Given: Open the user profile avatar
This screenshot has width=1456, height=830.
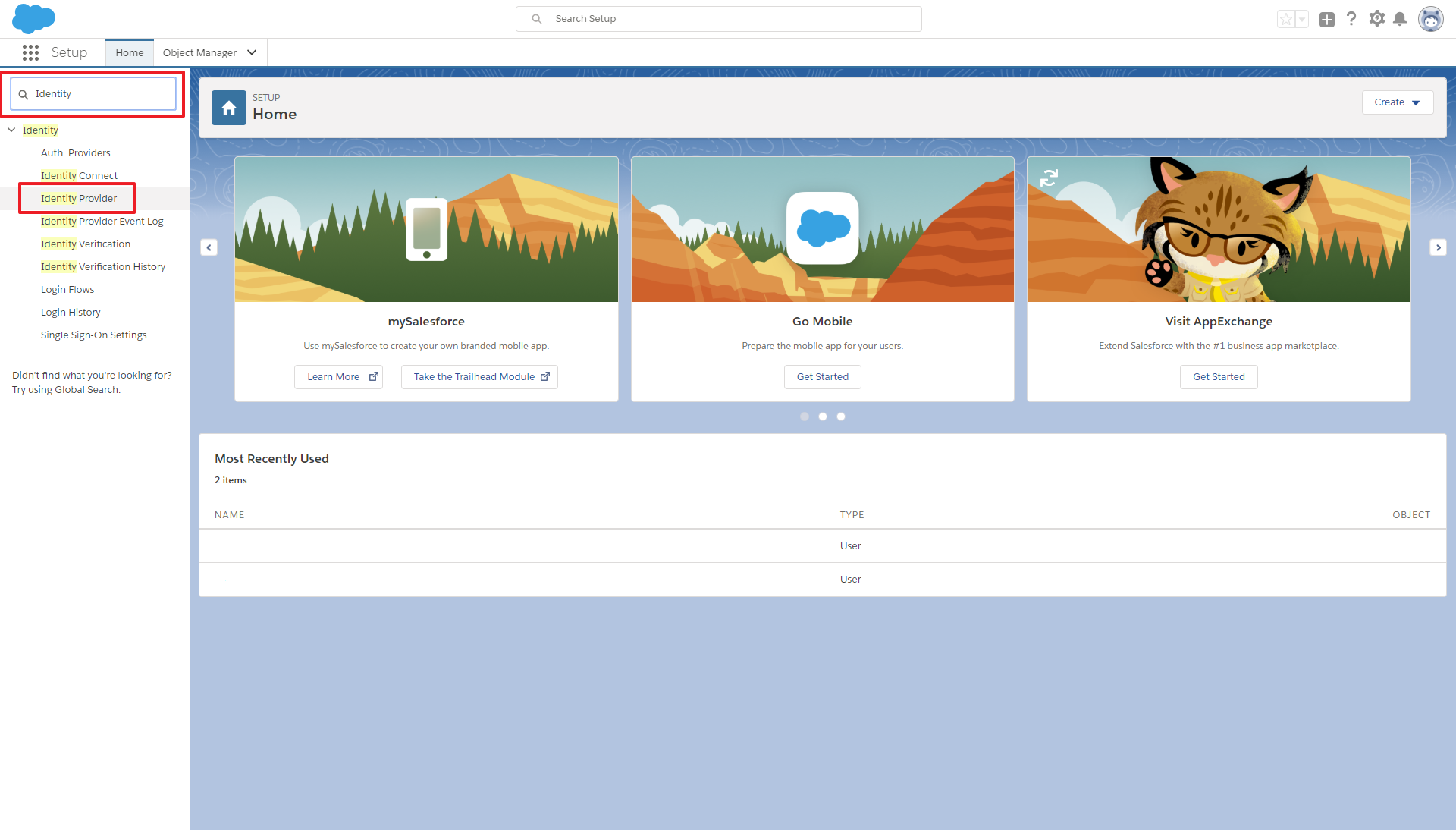Looking at the screenshot, I should (1431, 19).
